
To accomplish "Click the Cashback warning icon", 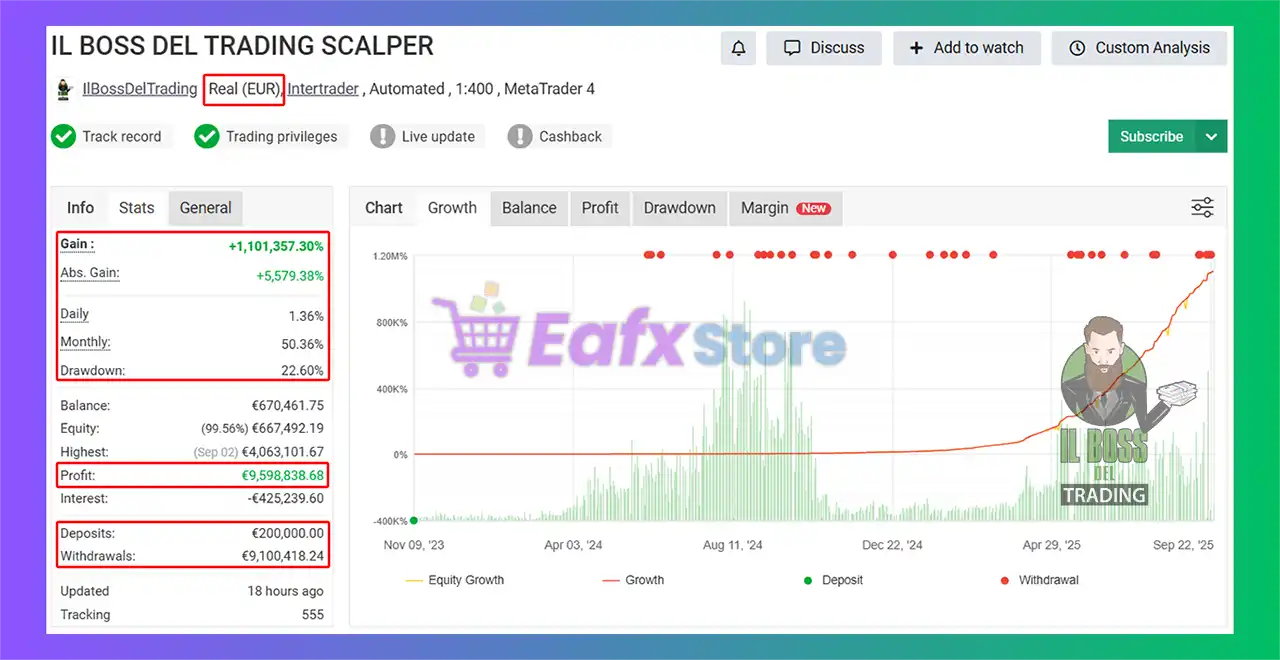I will (520, 137).
